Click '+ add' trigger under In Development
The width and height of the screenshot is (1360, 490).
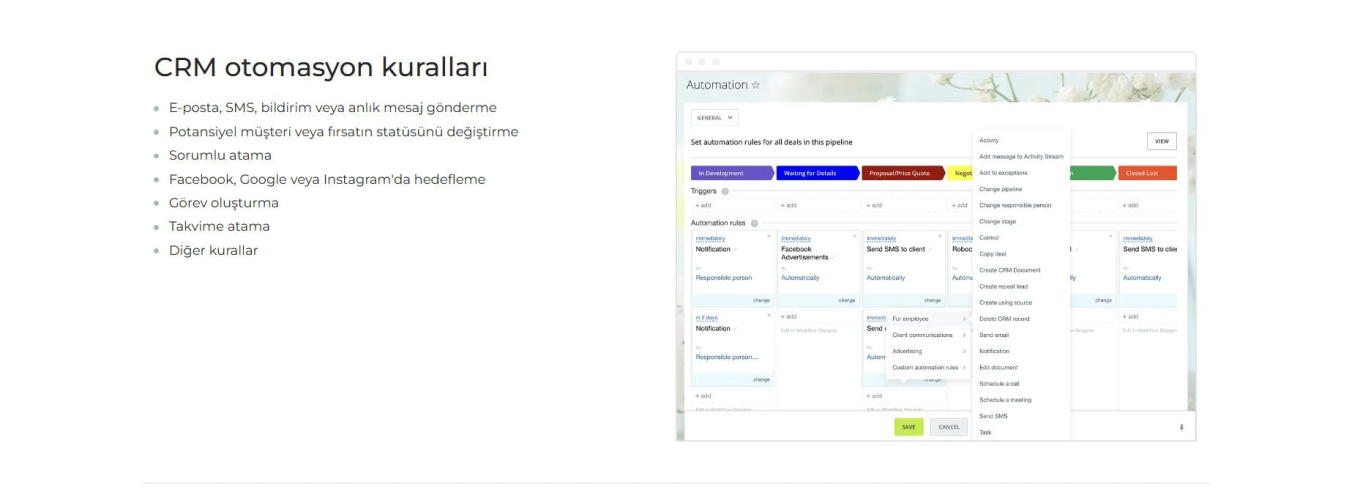704,205
